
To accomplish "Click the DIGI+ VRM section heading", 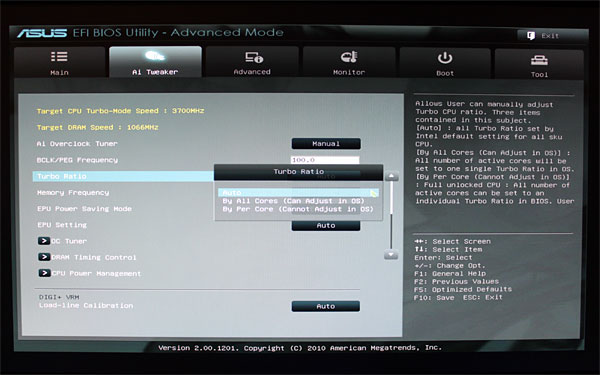I will tap(59, 297).
